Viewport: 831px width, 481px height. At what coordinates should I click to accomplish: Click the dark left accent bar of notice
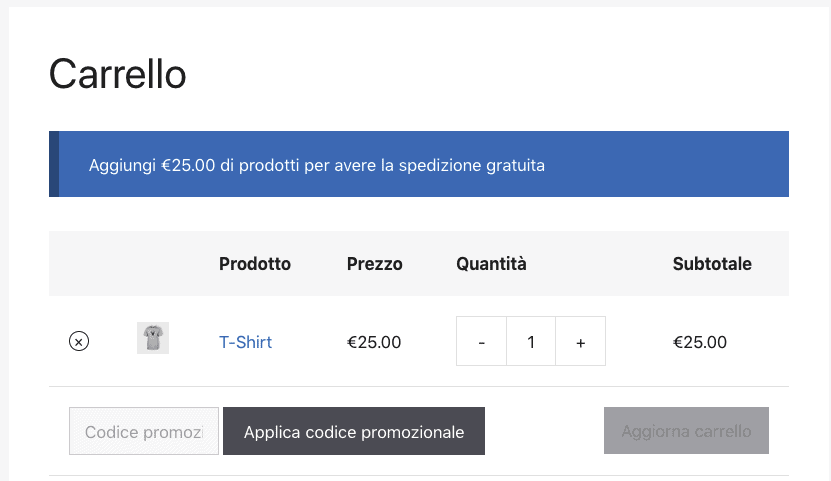54,164
